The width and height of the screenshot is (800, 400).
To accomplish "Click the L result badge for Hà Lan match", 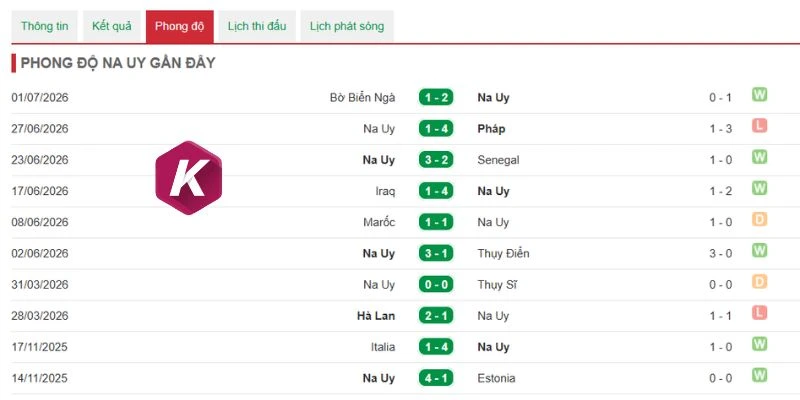I will click(759, 313).
